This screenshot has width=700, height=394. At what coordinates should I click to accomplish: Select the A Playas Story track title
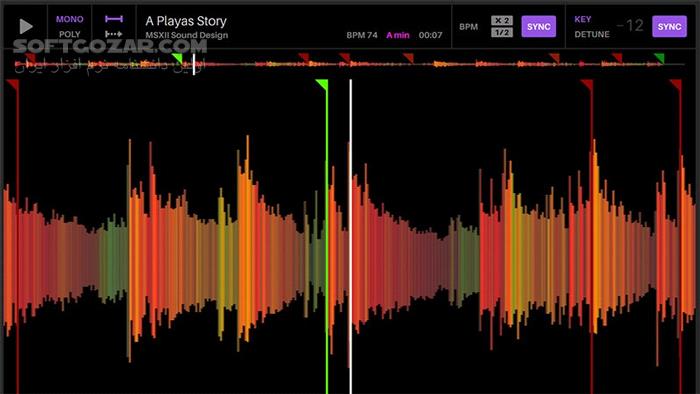pyautogui.click(x=186, y=21)
